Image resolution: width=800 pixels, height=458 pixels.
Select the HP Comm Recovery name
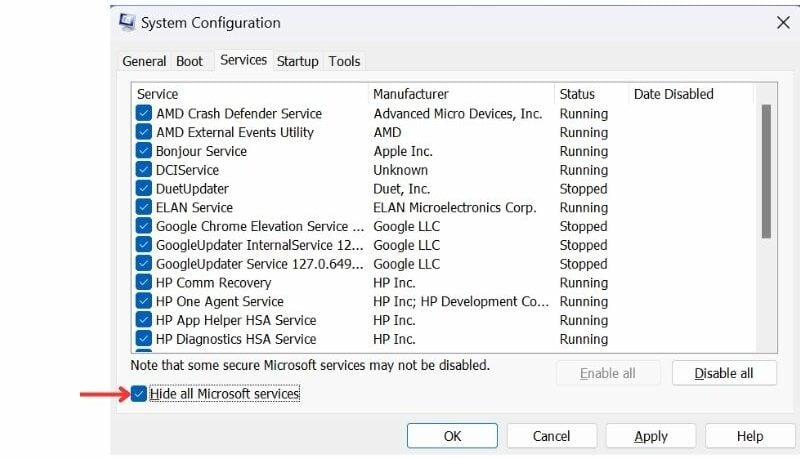click(213, 283)
